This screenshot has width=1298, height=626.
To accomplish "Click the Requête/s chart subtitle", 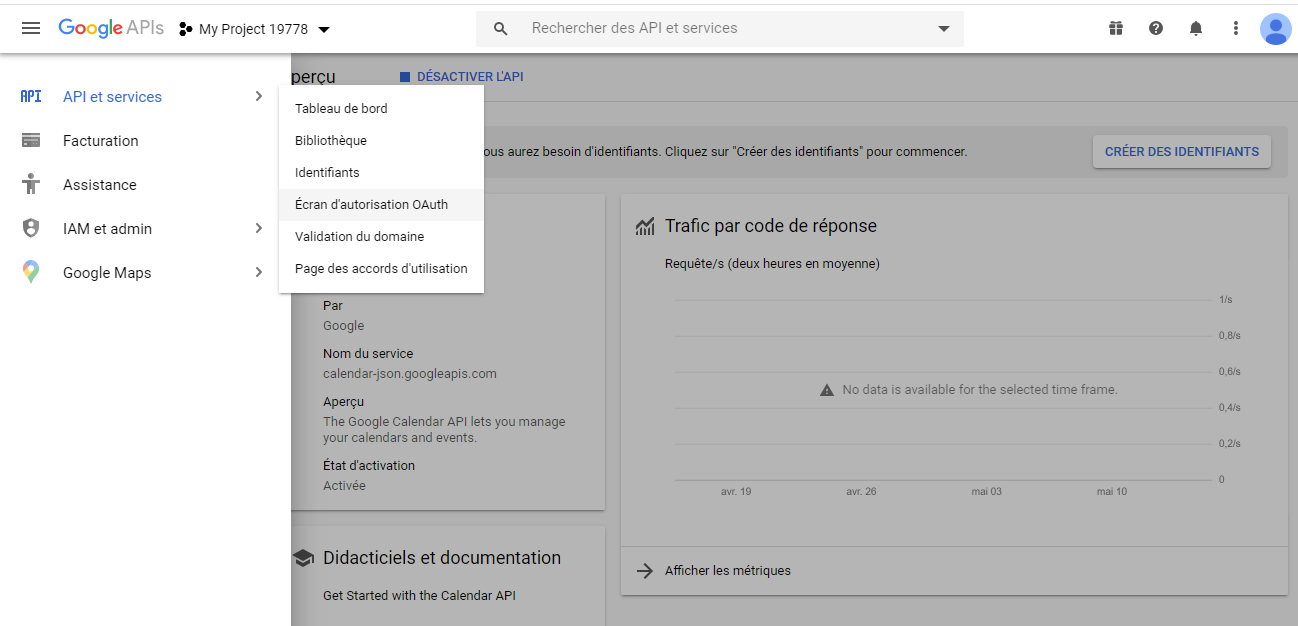I will pos(772,264).
